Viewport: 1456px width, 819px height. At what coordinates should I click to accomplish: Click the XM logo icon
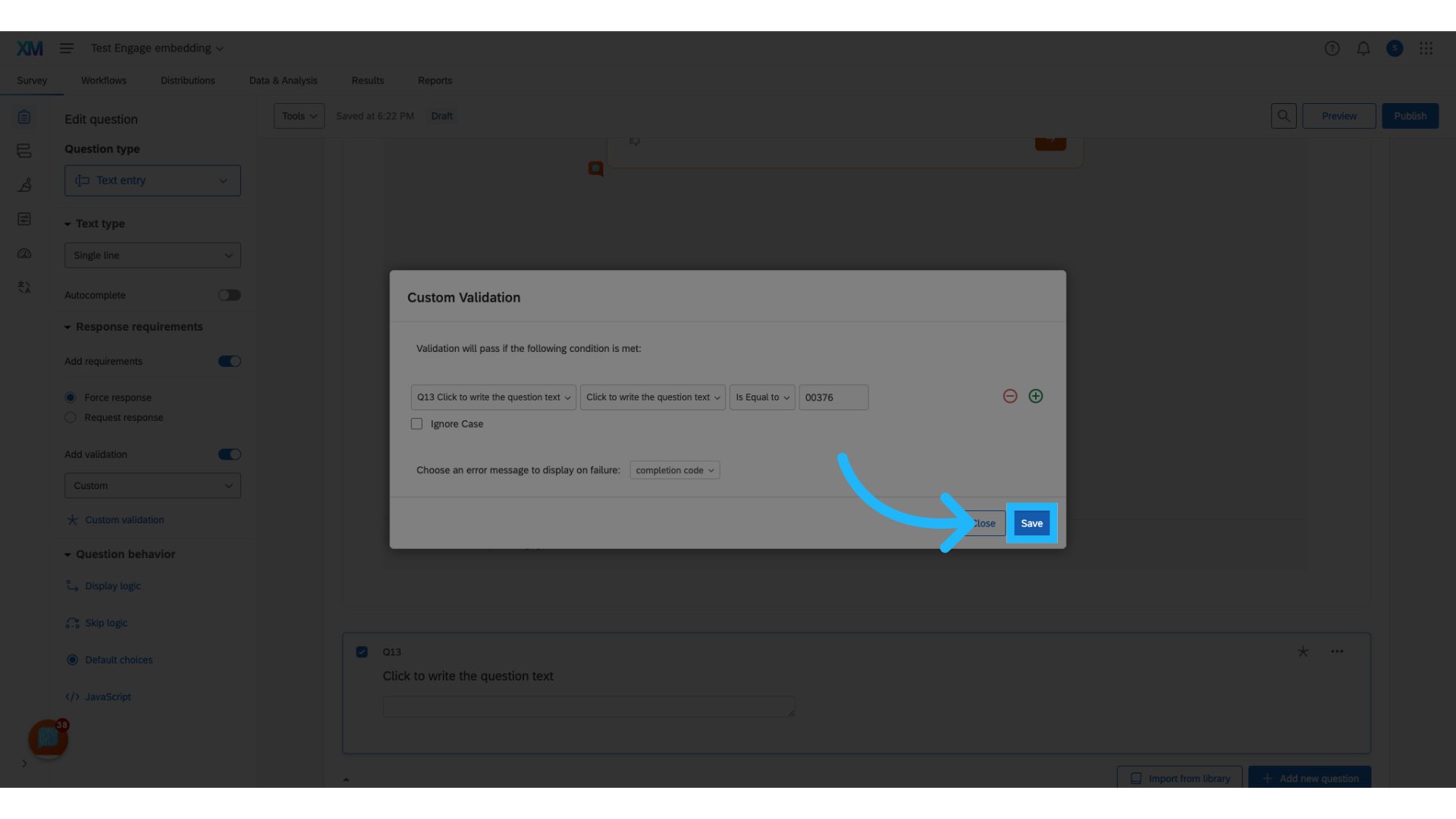[30, 49]
